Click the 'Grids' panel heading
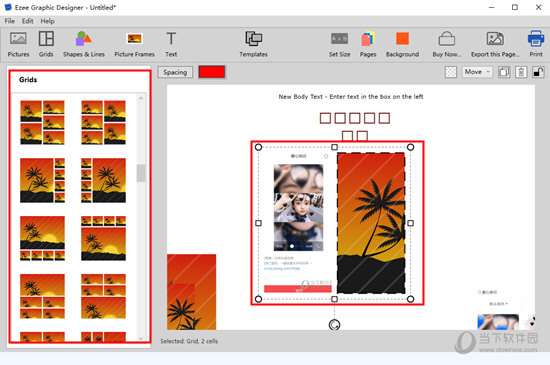Screen dimensions: 550x365 28,80
